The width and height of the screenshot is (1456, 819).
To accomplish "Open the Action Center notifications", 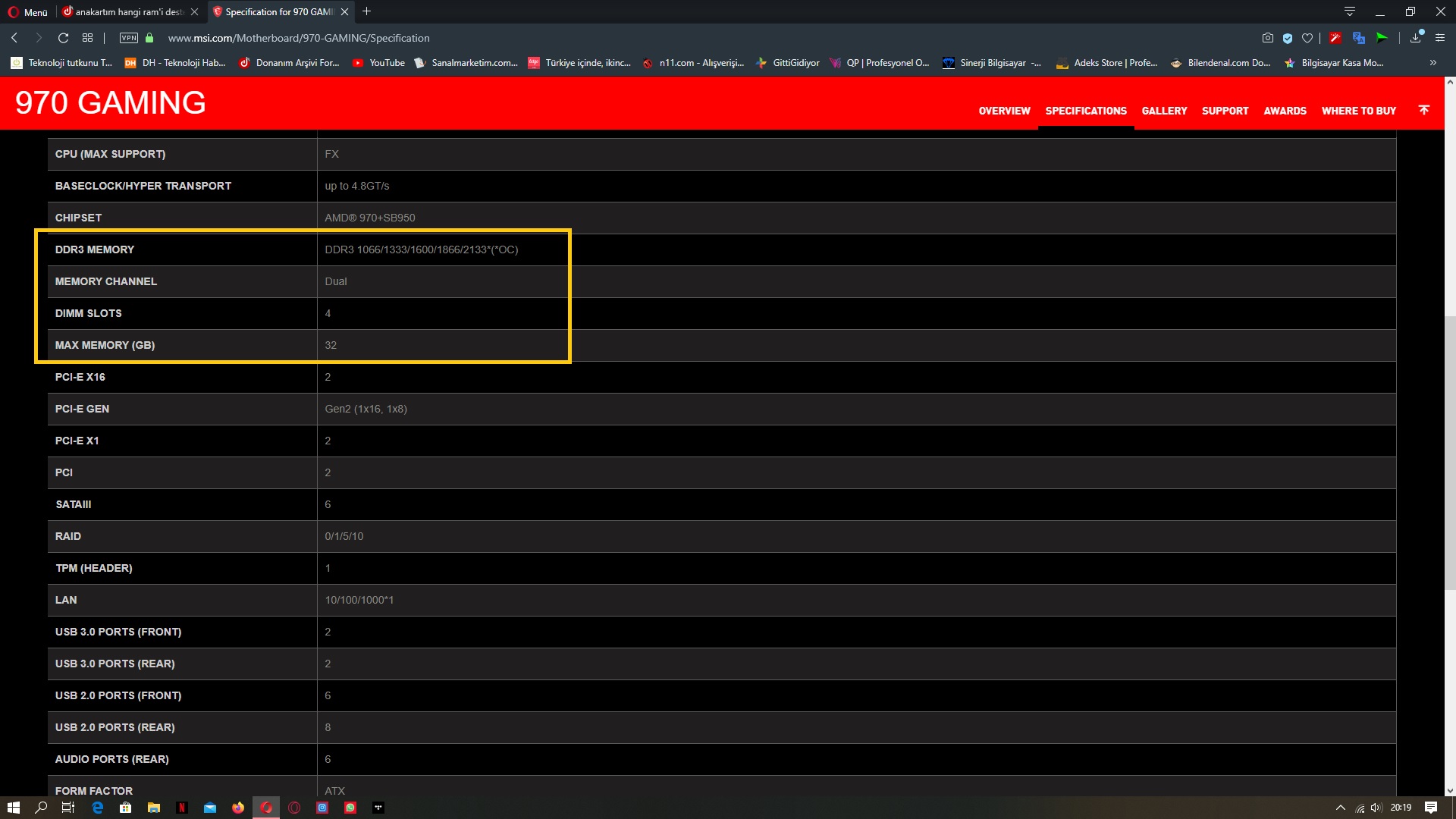I will [x=1431, y=808].
